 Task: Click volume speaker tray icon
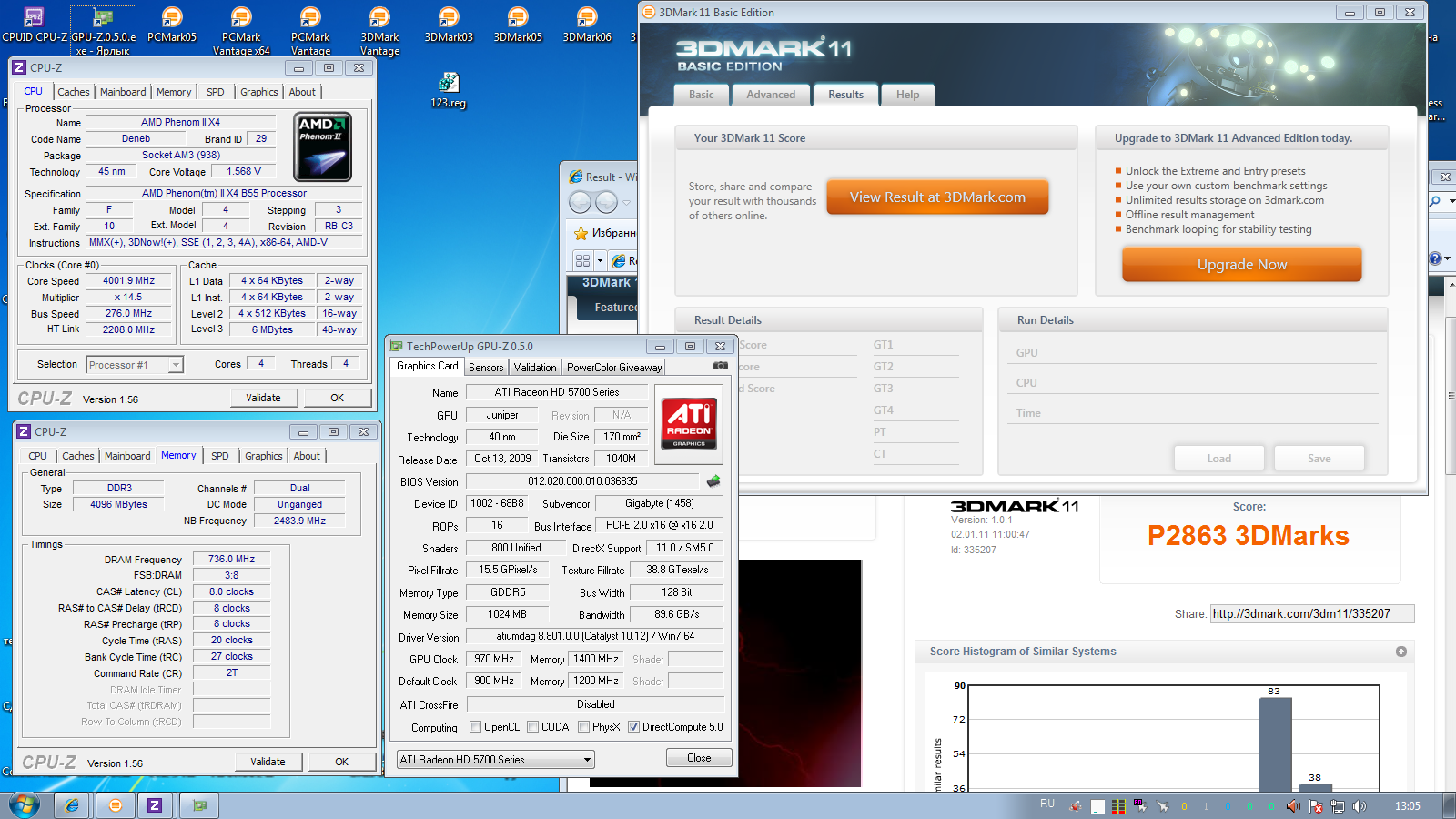pos(1360,806)
